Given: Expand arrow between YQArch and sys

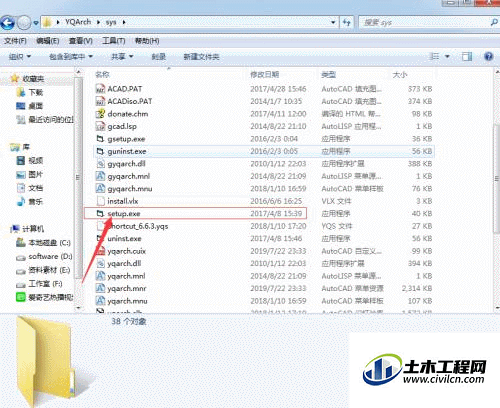Looking at the screenshot, I should coord(98,22).
